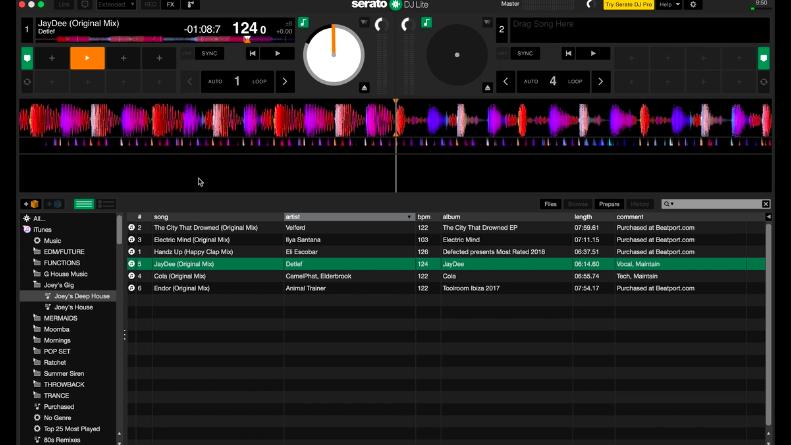Play deck 1
This screenshot has height=445, width=791.
pos(277,53)
